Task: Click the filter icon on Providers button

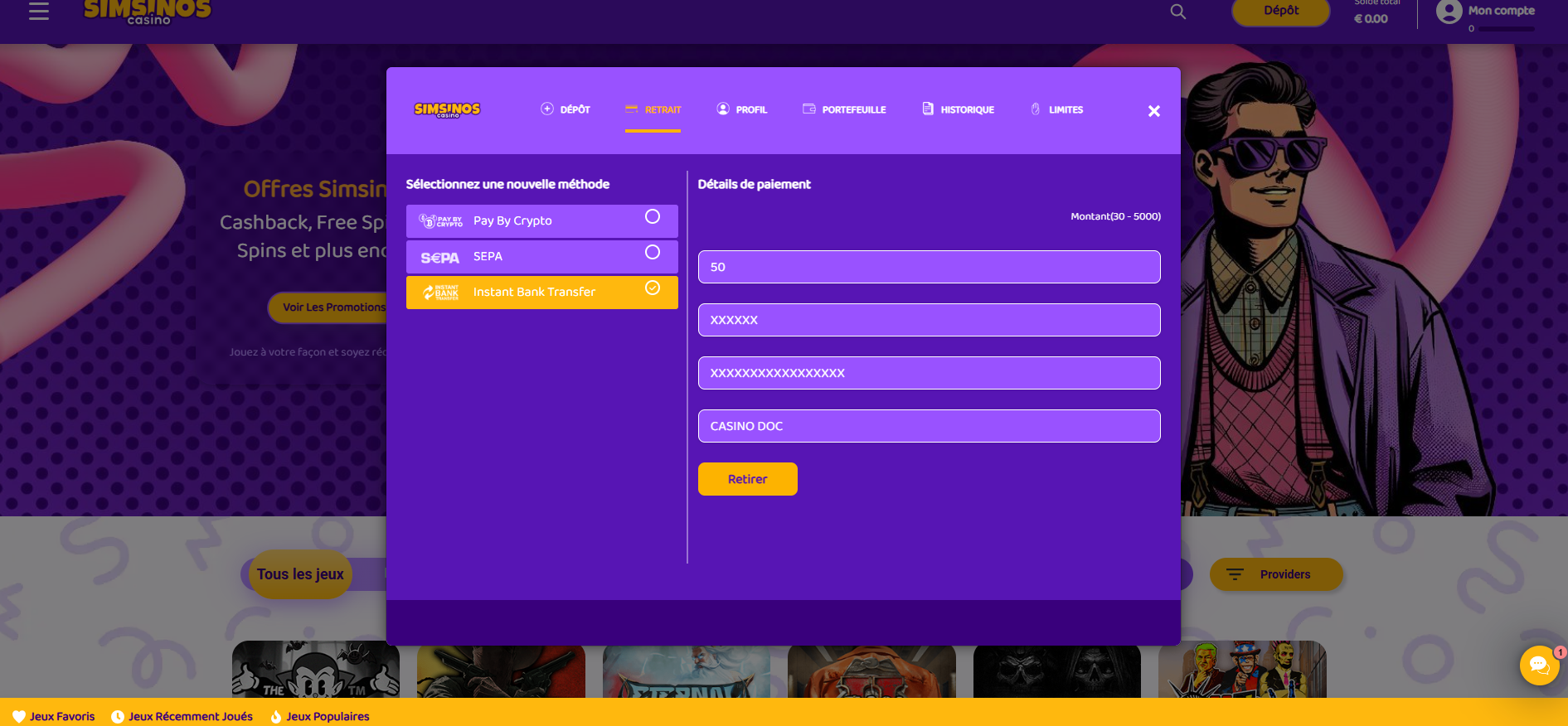Action: (x=1235, y=574)
